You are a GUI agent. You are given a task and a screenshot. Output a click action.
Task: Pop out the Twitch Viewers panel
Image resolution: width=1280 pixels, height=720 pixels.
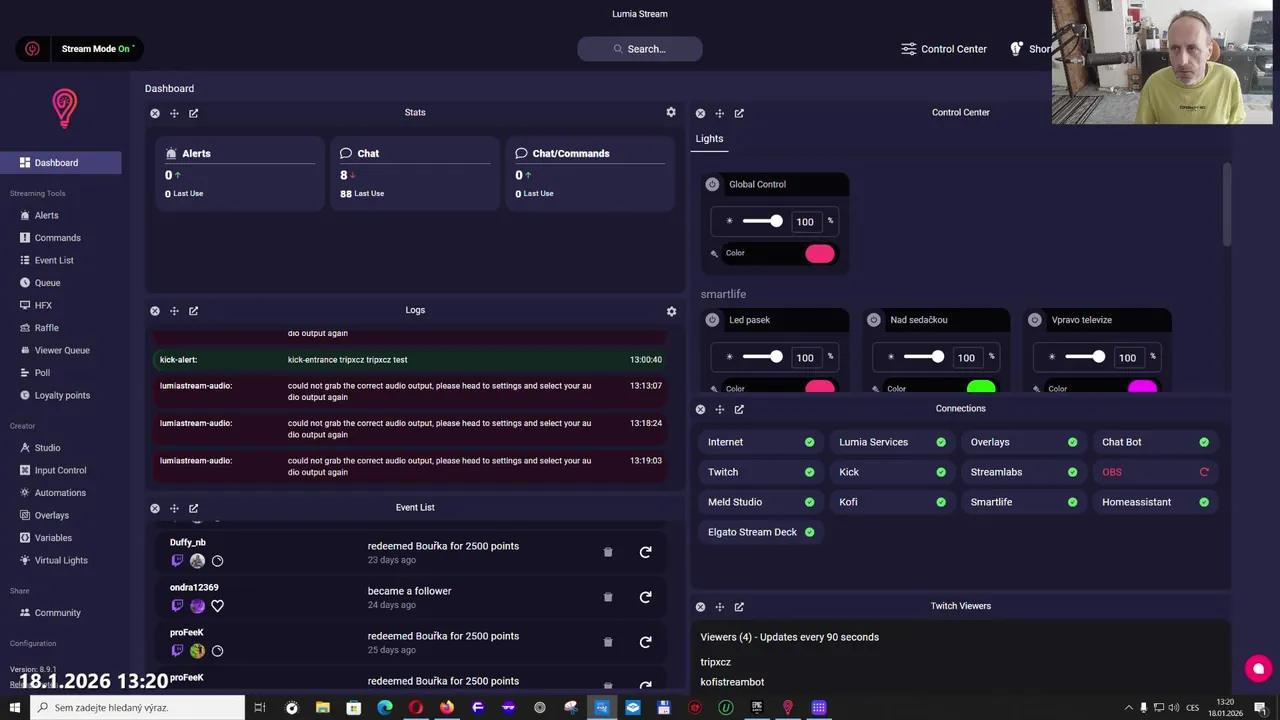coord(739,606)
